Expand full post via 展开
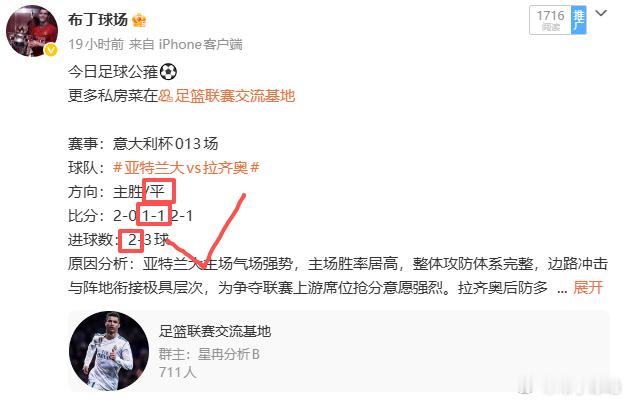Viewport: 628px width, 402px height. (x=588, y=287)
